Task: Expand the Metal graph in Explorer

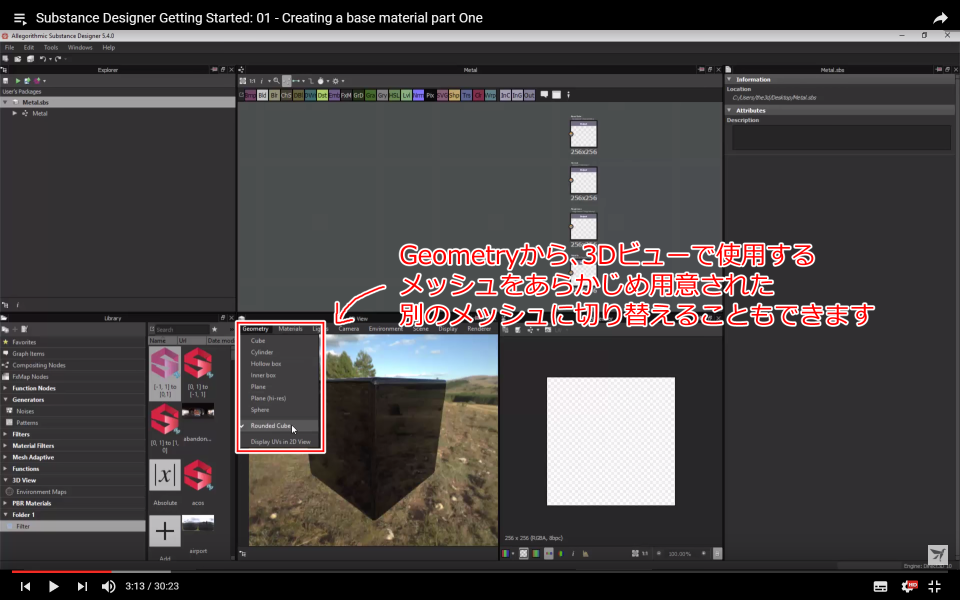Action: [x=15, y=113]
